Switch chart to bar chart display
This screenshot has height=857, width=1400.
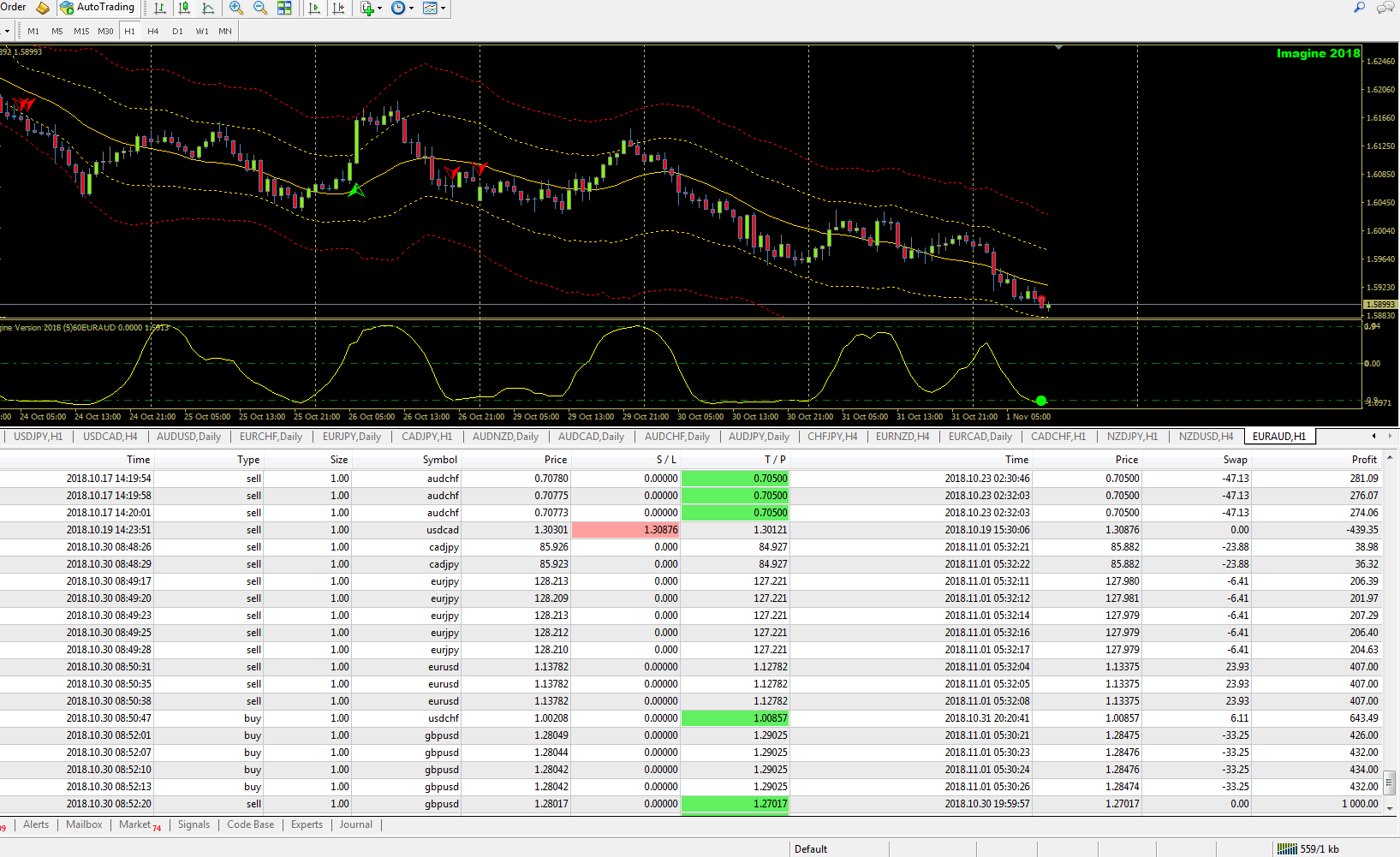(x=160, y=8)
